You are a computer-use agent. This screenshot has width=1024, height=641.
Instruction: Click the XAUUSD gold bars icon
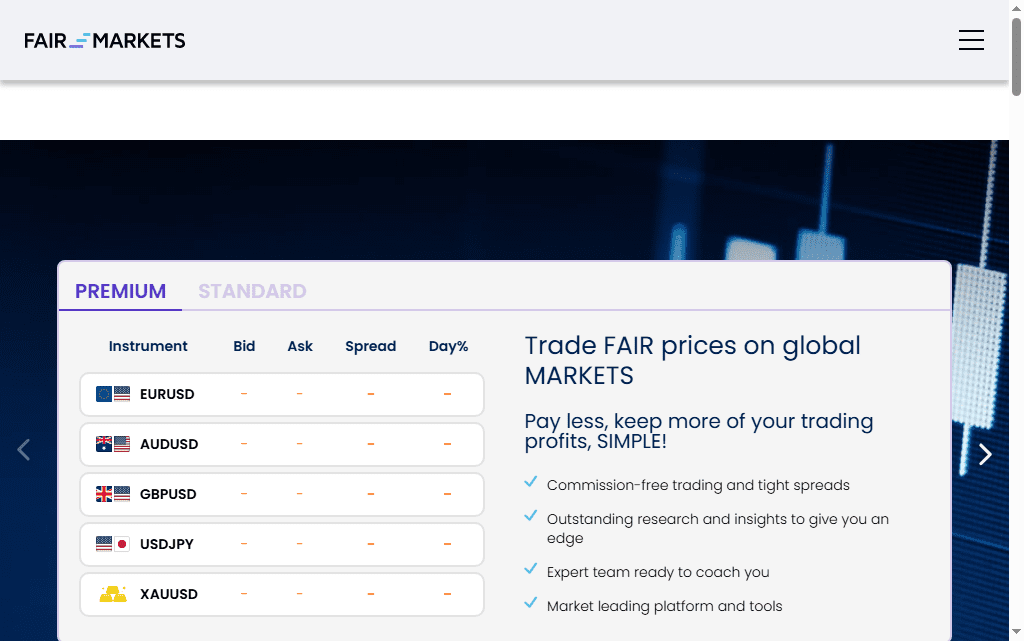pos(113,594)
